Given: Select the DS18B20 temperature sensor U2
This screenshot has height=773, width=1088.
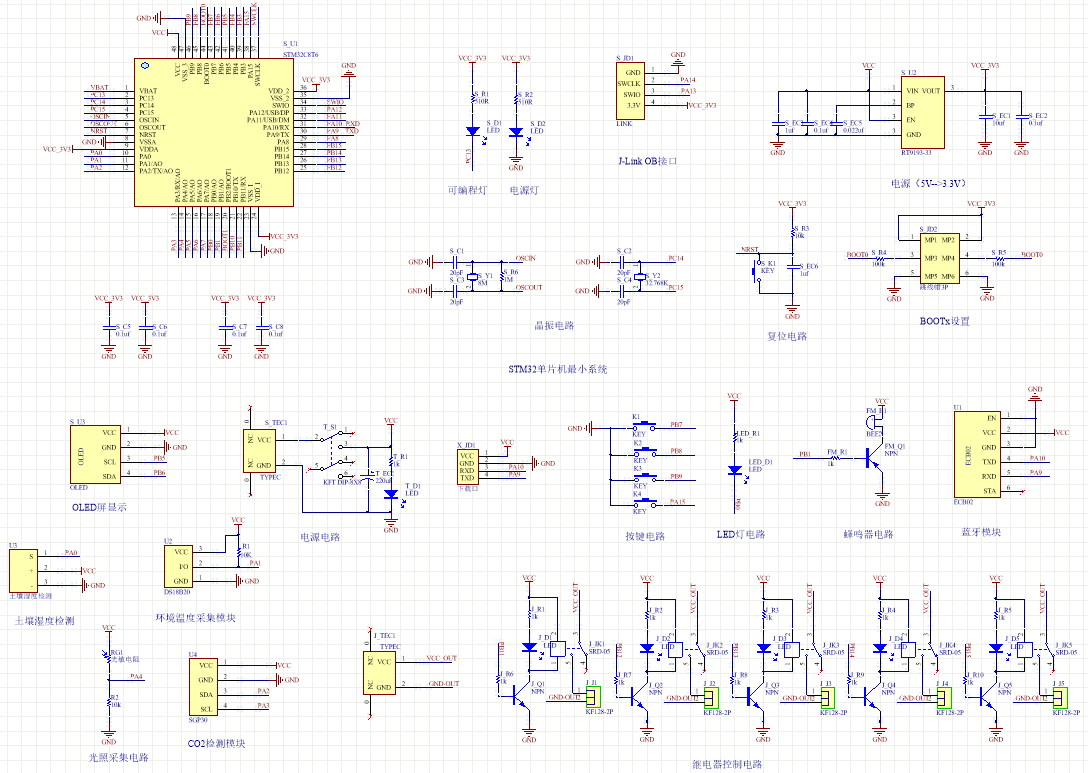Looking at the screenshot, I should click(x=181, y=566).
